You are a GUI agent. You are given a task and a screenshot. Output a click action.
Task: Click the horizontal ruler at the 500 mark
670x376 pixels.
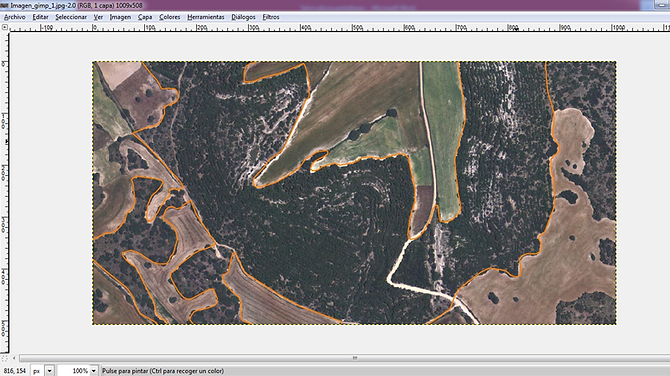click(x=353, y=27)
